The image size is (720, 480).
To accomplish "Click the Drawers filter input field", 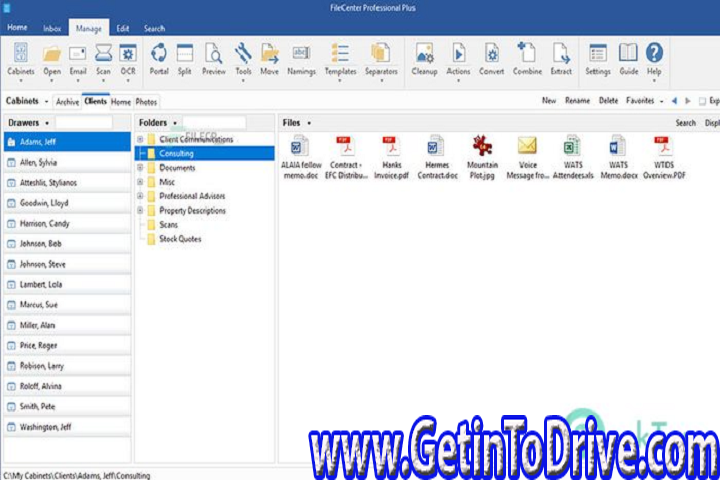I will 84,123.
